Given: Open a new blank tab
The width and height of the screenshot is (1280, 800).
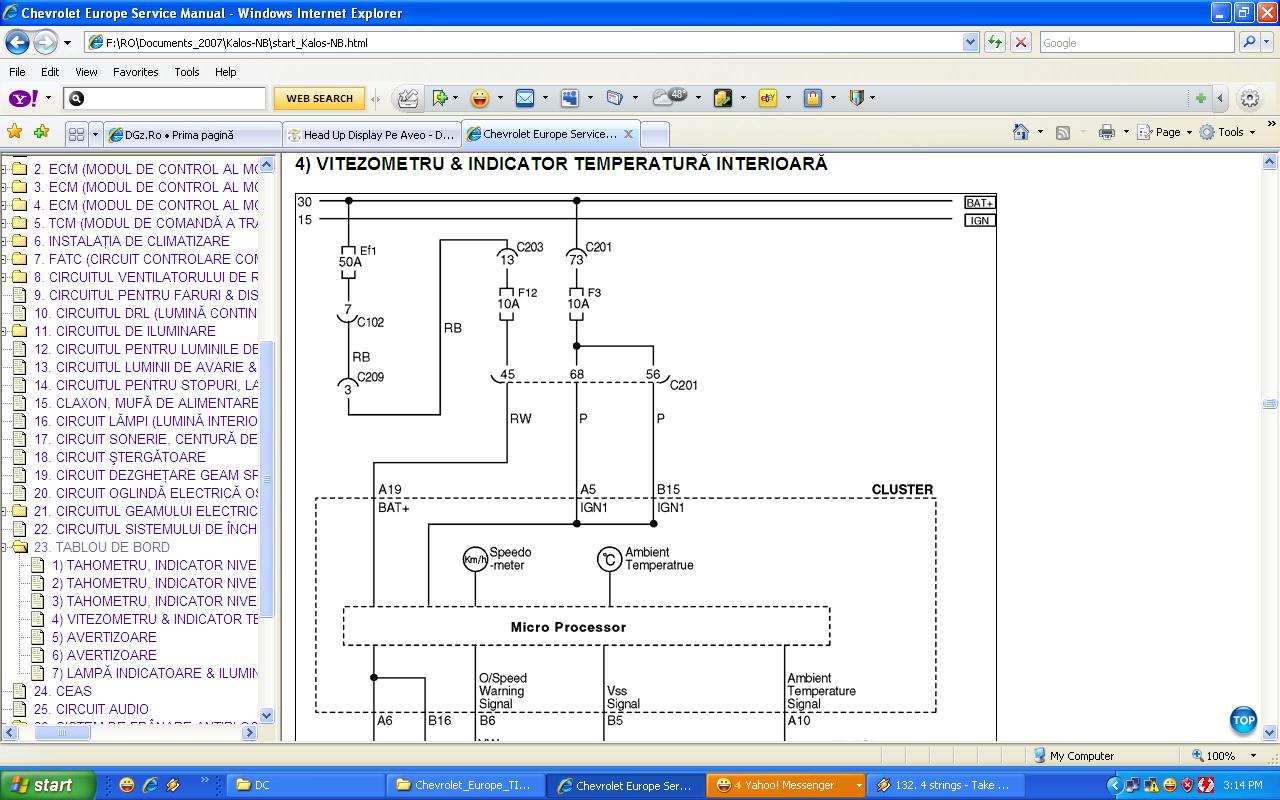Looking at the screenshot, I should tap(655, 134).
